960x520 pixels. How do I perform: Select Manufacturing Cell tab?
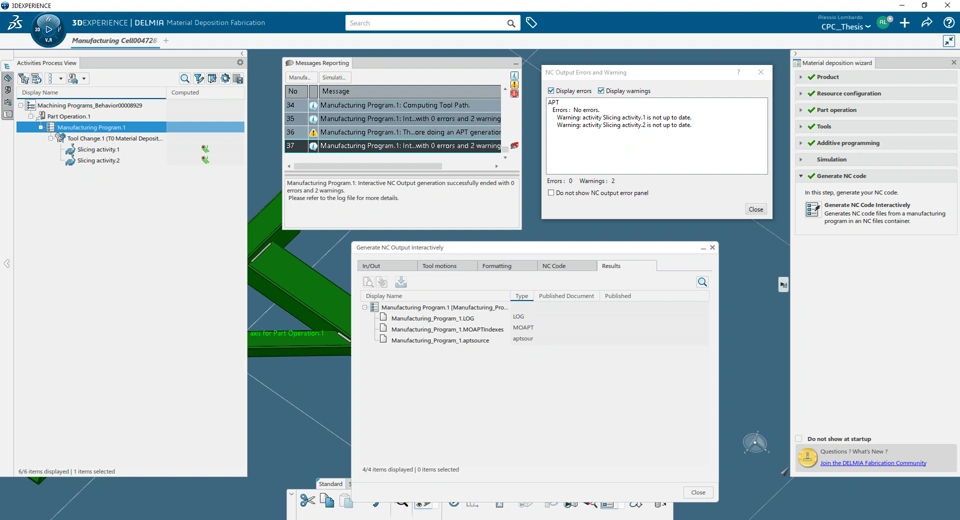click(114, 40)
